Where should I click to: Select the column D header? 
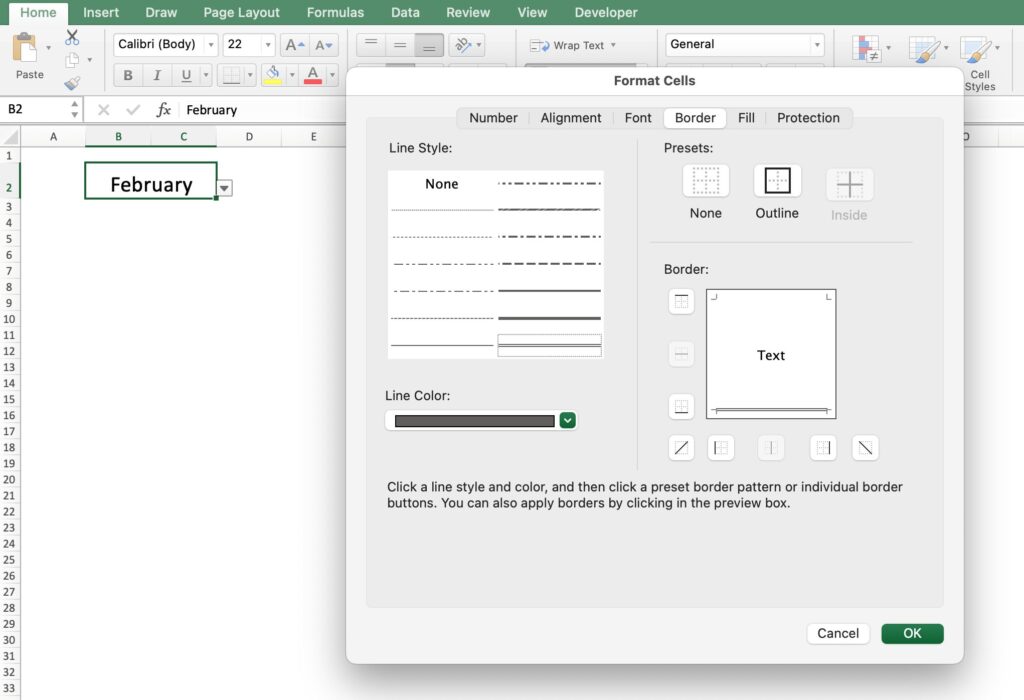[249, 136]
